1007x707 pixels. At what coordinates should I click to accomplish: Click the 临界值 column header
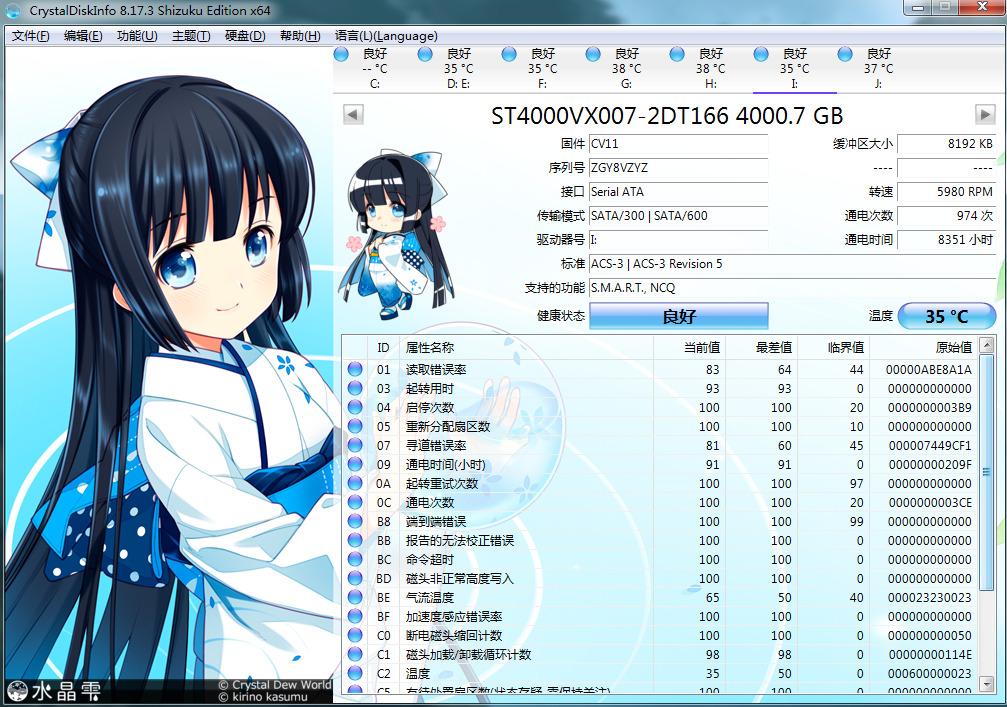(x=833, y=347)
